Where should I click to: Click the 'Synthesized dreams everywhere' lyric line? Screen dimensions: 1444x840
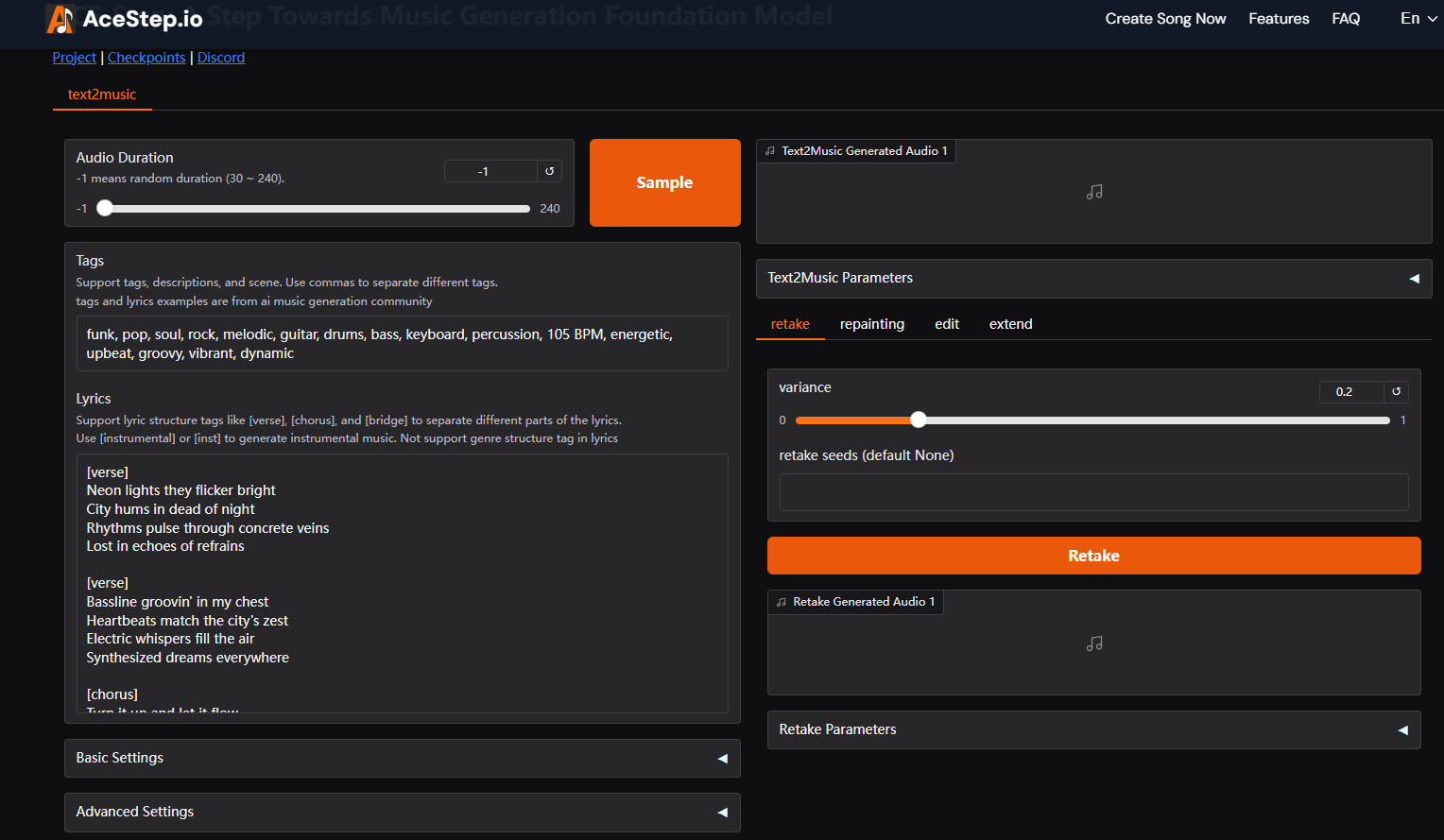(x=187, y=658)
